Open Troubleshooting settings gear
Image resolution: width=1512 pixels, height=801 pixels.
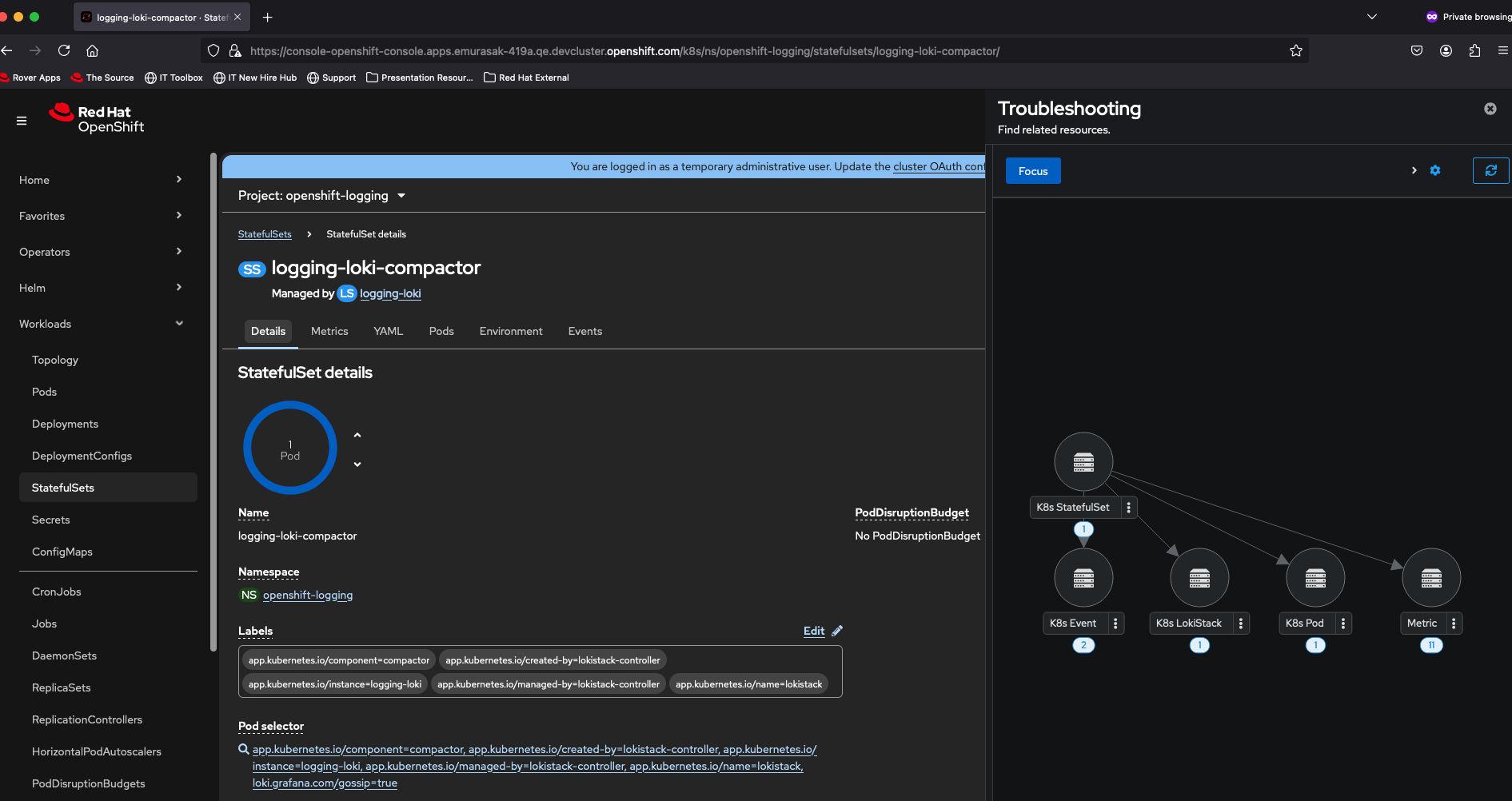click(1435, 170)
